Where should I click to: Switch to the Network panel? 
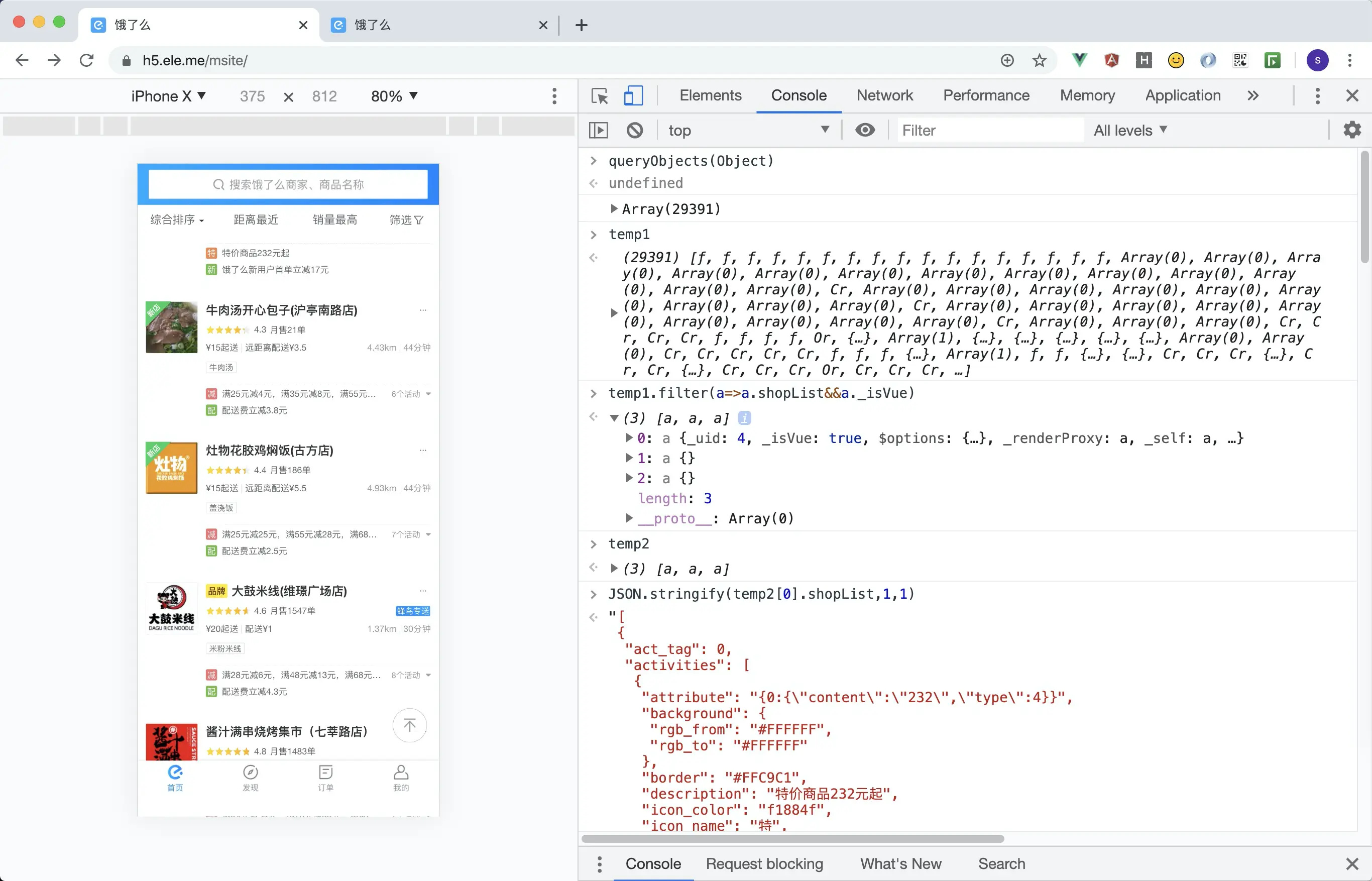tap(884, 95)
